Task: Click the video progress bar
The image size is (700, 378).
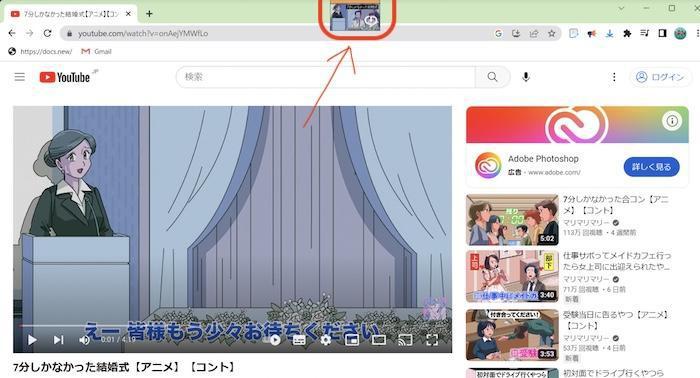Action: (x=232, y=326)
